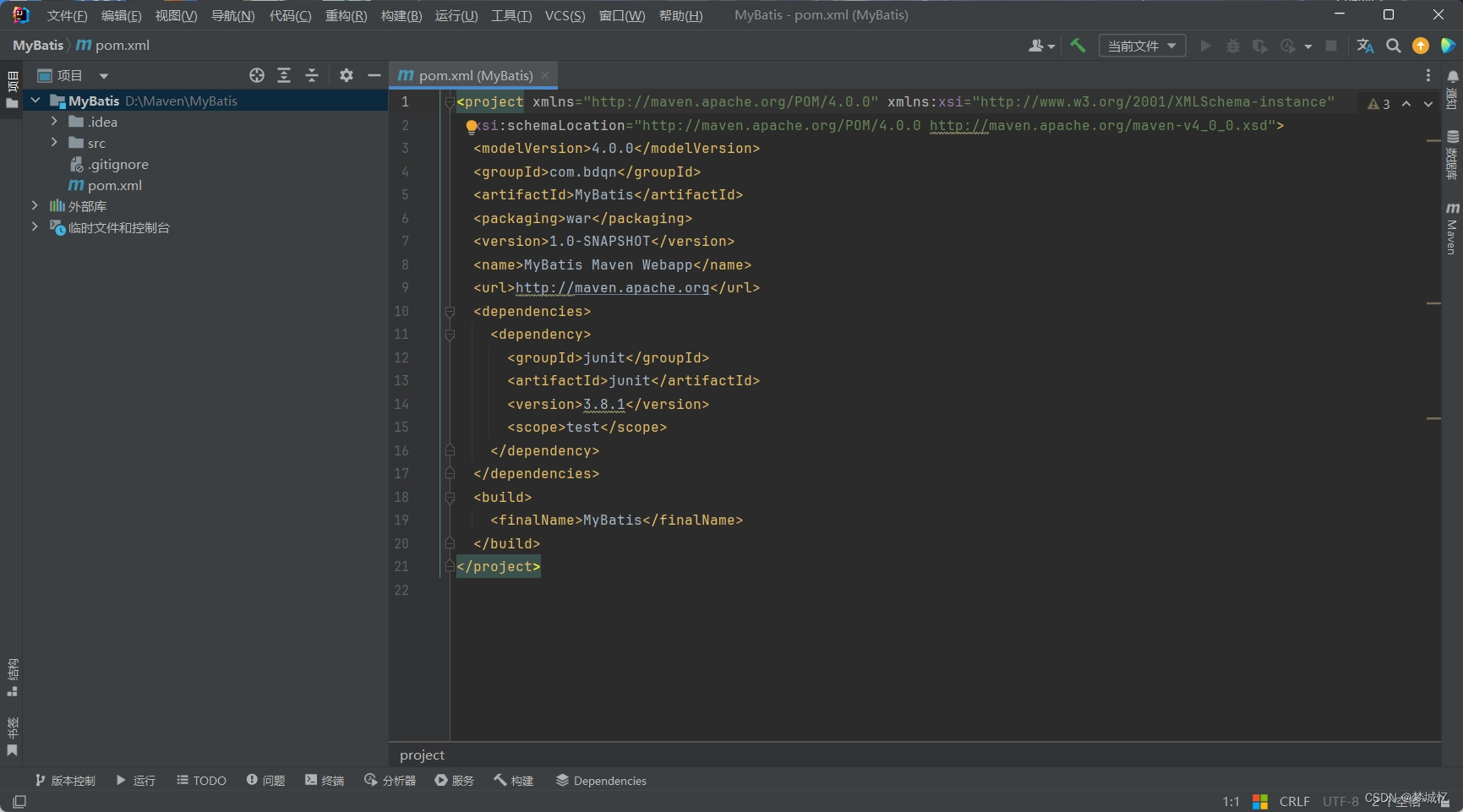Screen dimensions: 1463x812
Task: Open editor tab options three-dot menu
Action: (1428, 75)
